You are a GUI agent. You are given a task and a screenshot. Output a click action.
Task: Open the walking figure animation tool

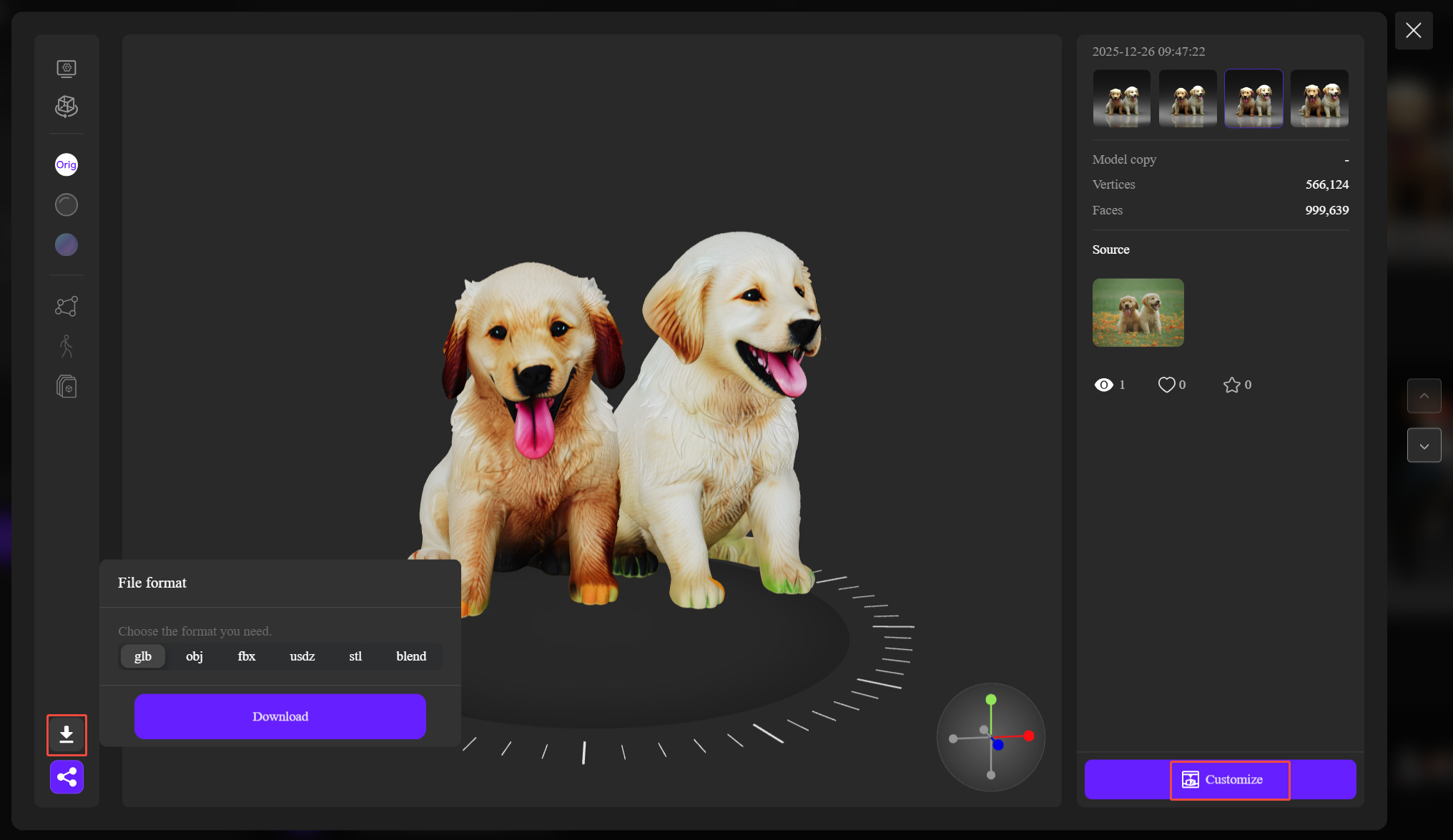coord(67,347)
